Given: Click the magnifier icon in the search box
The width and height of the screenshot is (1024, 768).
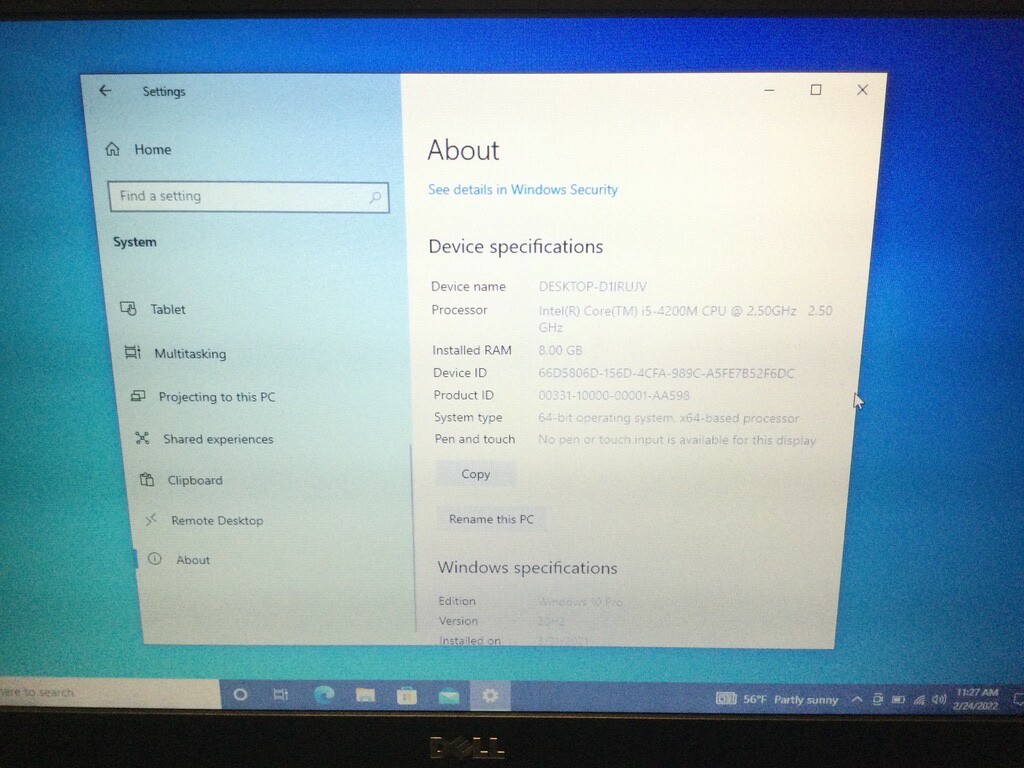Looking at the screenshot, I should pyautogui.click(x=375, y=197).
